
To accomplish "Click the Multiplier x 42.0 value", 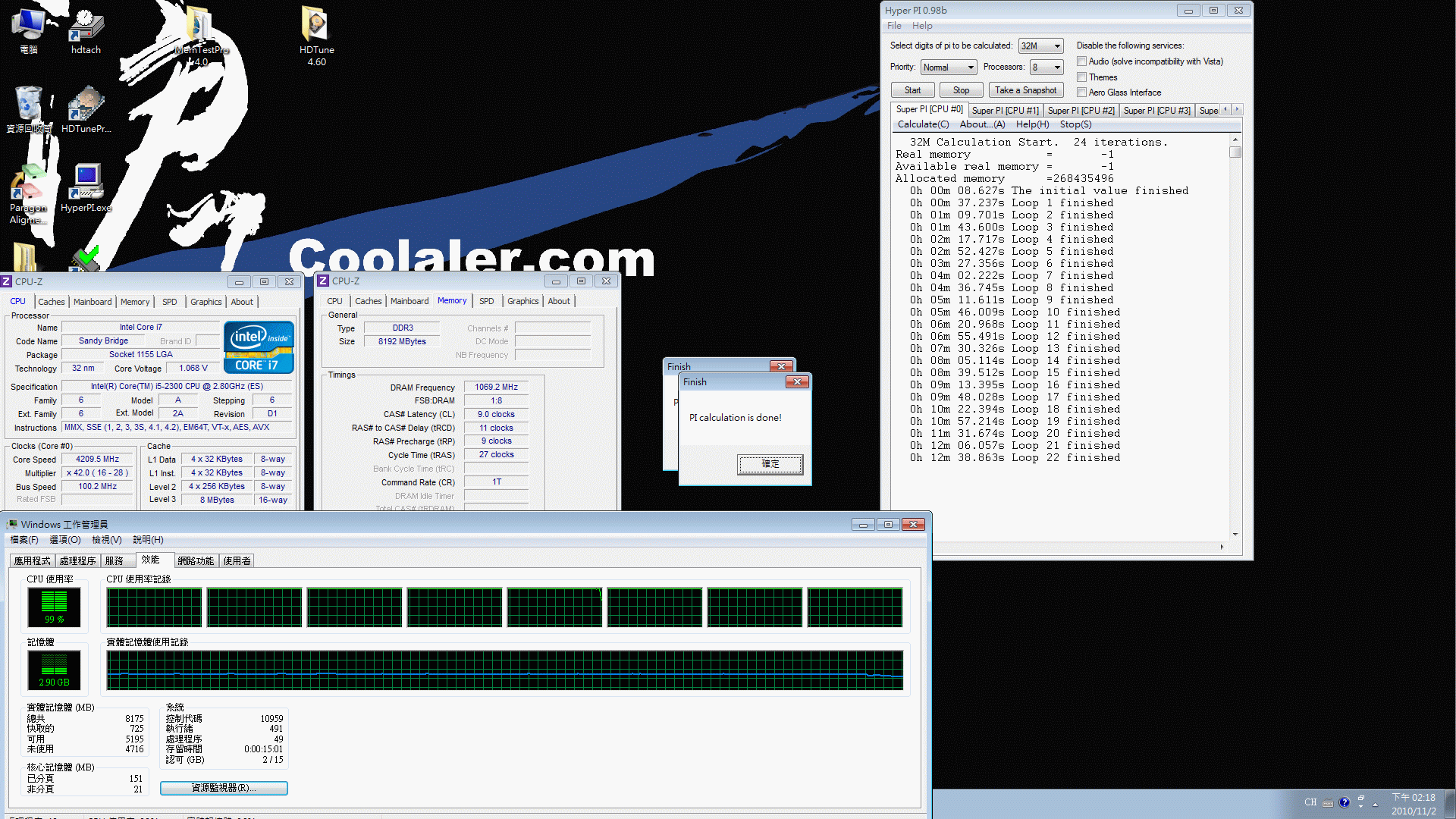I will (98, 473).
